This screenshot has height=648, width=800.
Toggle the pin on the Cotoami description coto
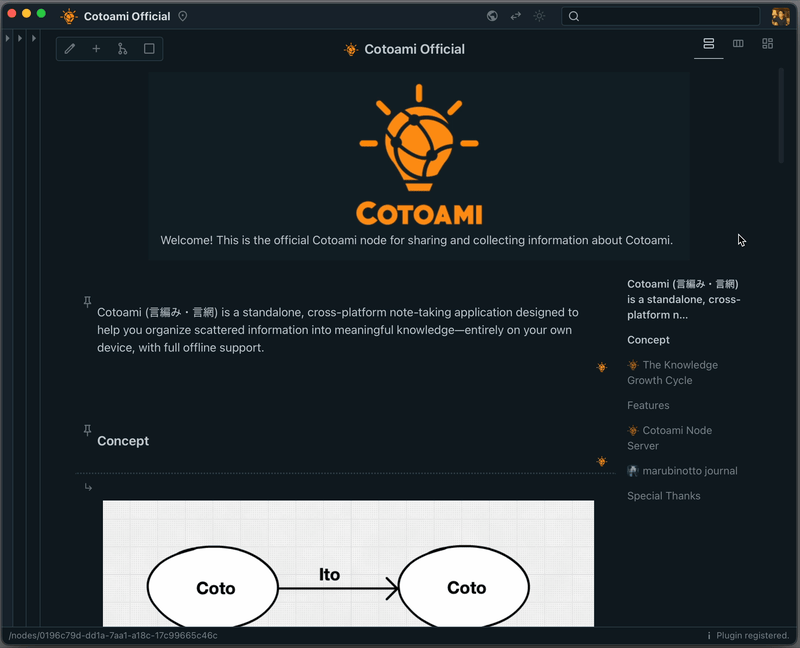[87, 301]
